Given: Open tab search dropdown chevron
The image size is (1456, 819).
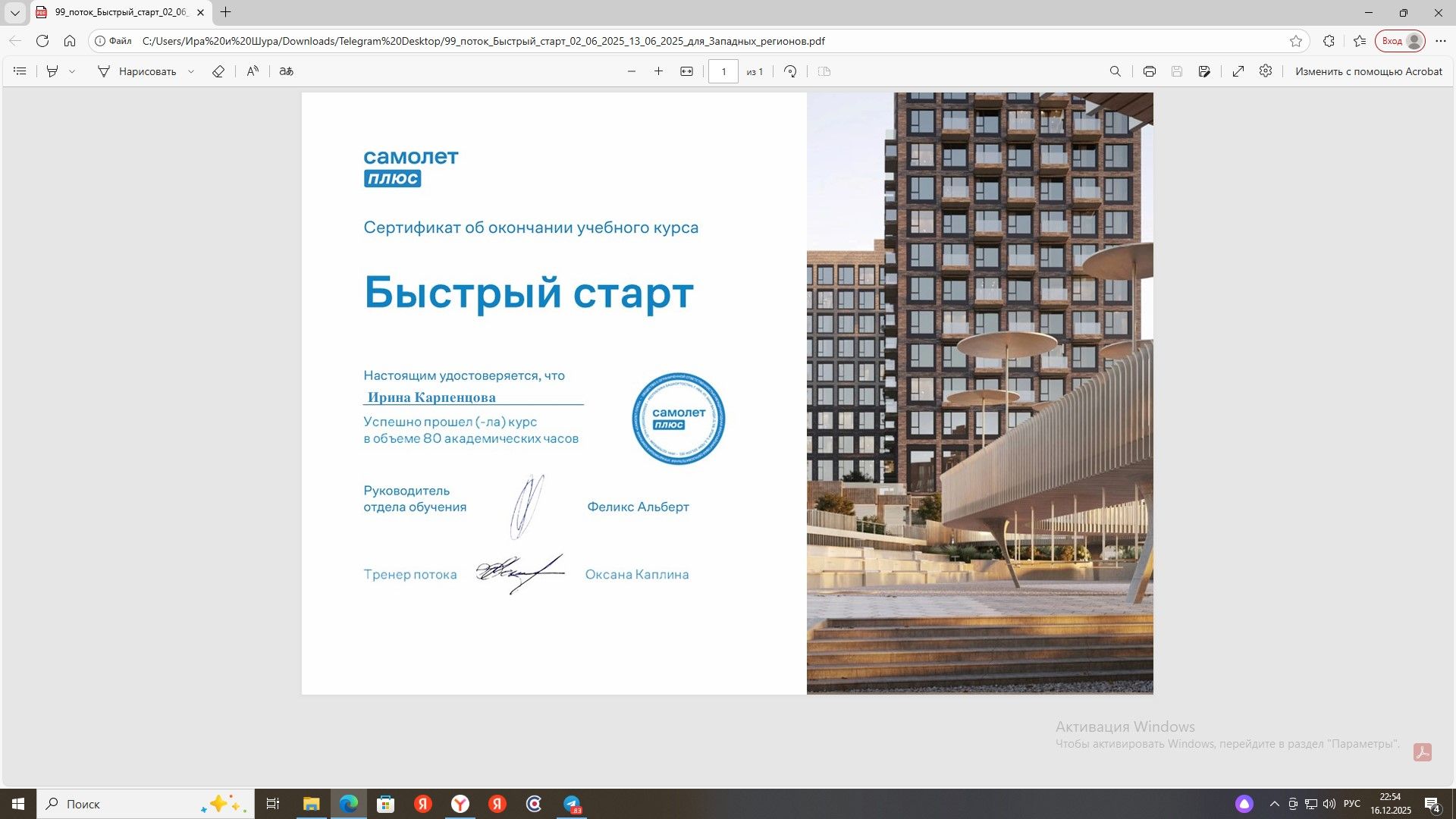Looking at the screenshot, I should [14, 12].
